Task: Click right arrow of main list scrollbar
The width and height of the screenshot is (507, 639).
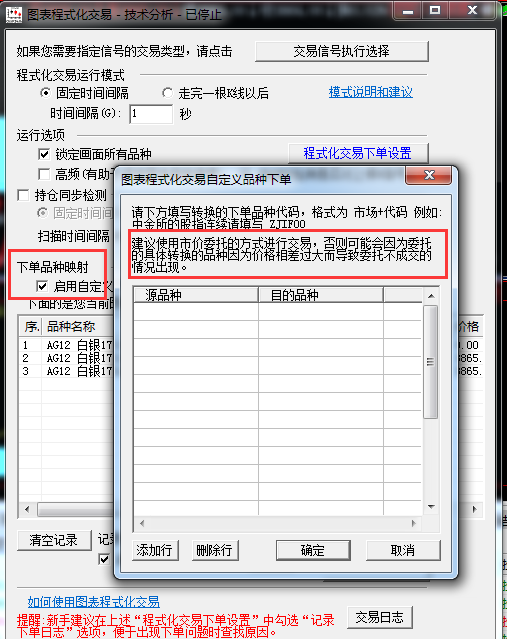Action: (474, 509)
